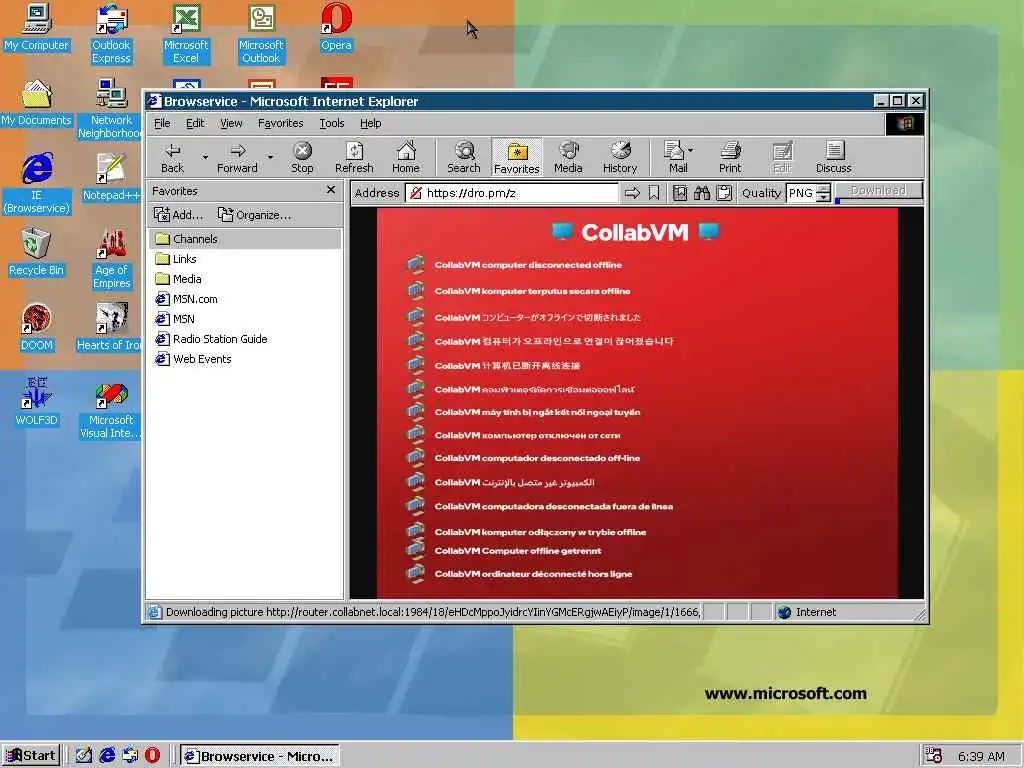Select Notepad++ desktop icon
This screenshot has width=1024, height=768.
coord(111,177)
